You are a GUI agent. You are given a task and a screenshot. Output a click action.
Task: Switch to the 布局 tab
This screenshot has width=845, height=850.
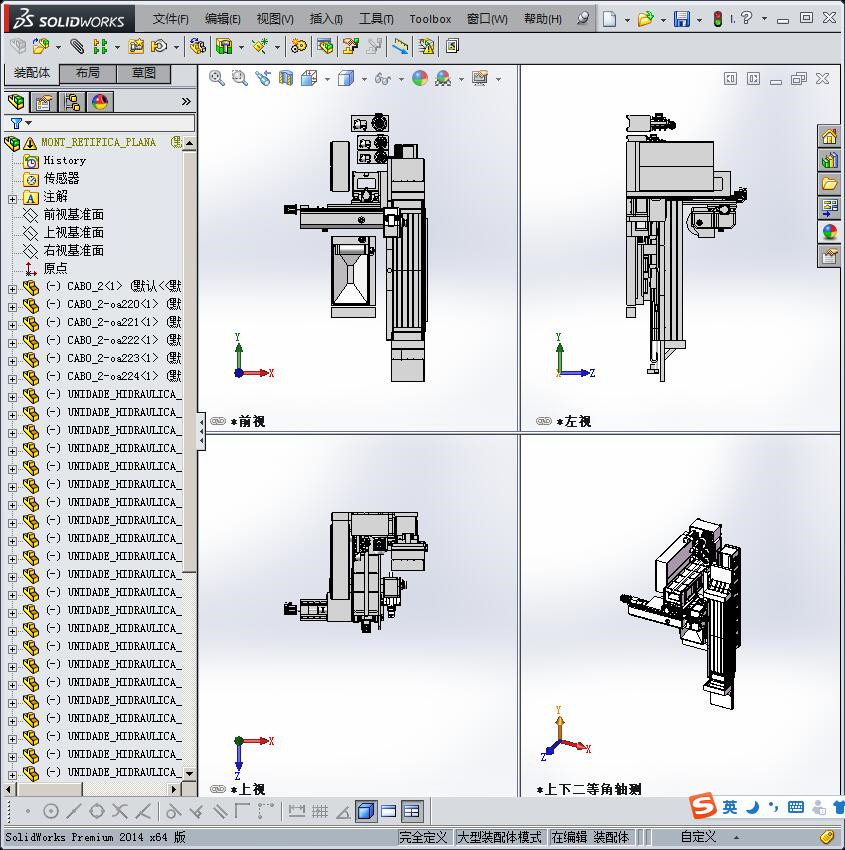(x=87, y=73)
